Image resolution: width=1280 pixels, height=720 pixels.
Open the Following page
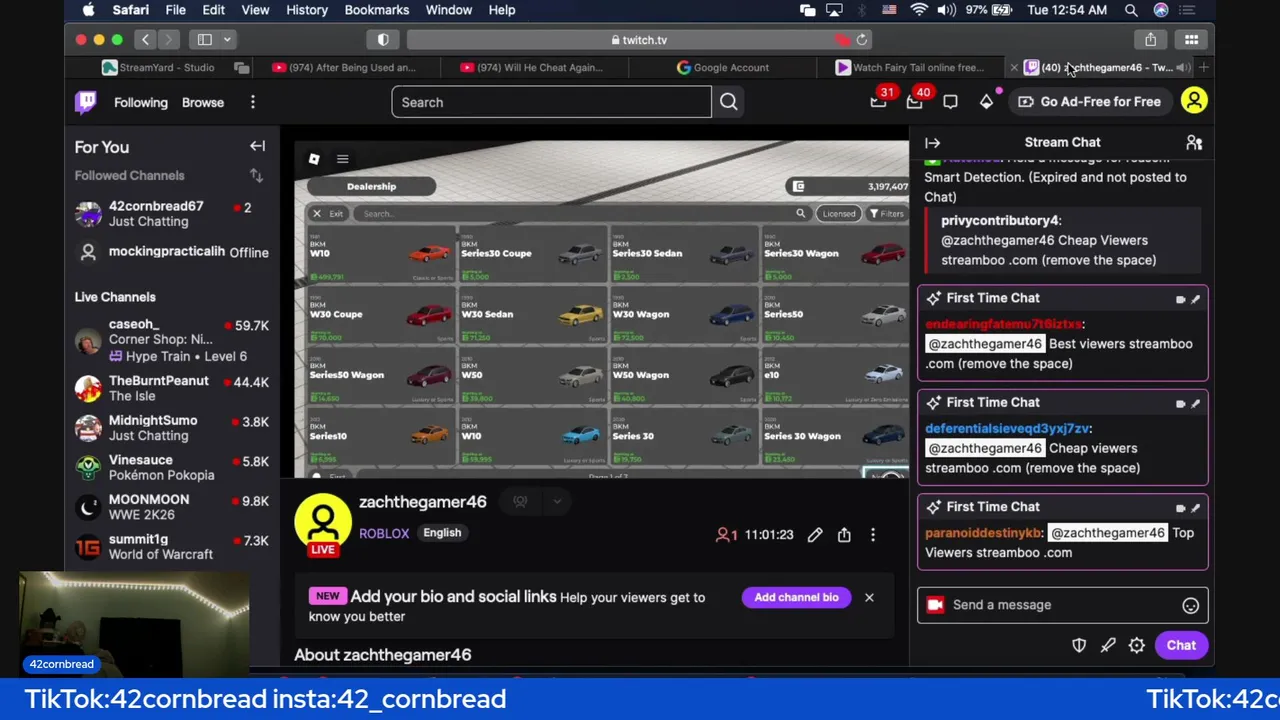[140, 102]
